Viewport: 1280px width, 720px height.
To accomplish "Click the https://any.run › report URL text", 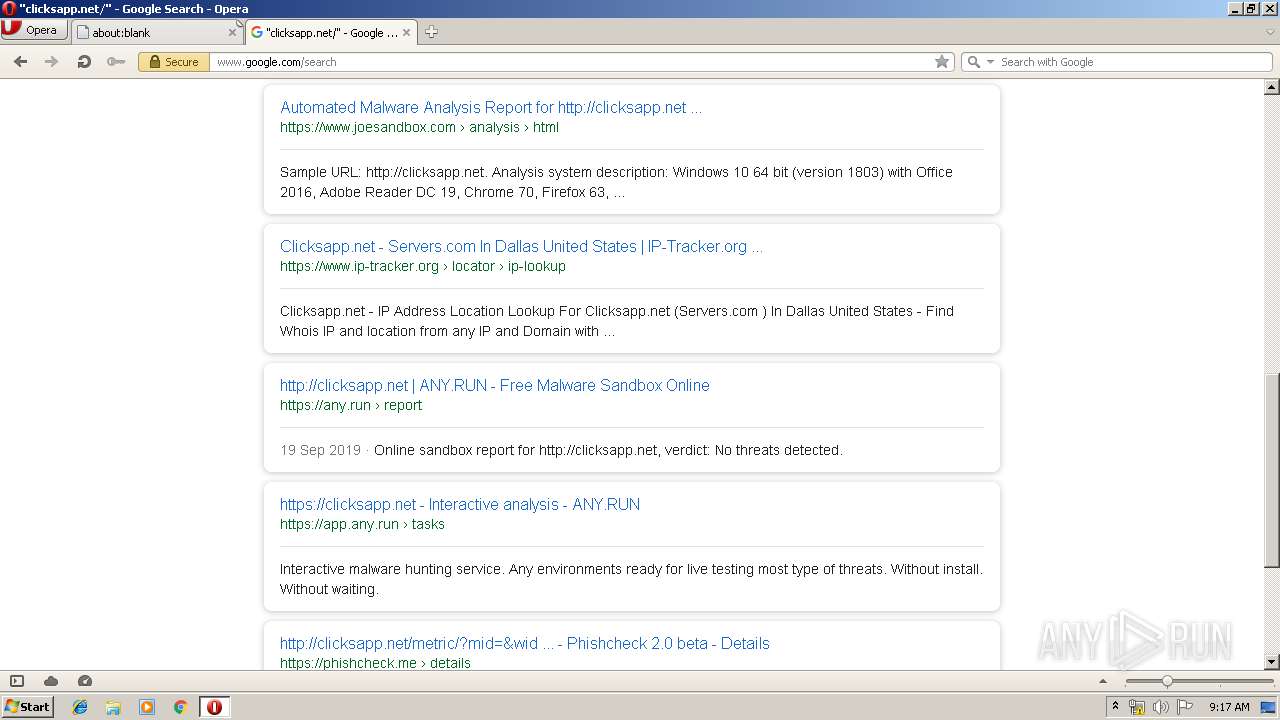I will (x=351, y=405).
